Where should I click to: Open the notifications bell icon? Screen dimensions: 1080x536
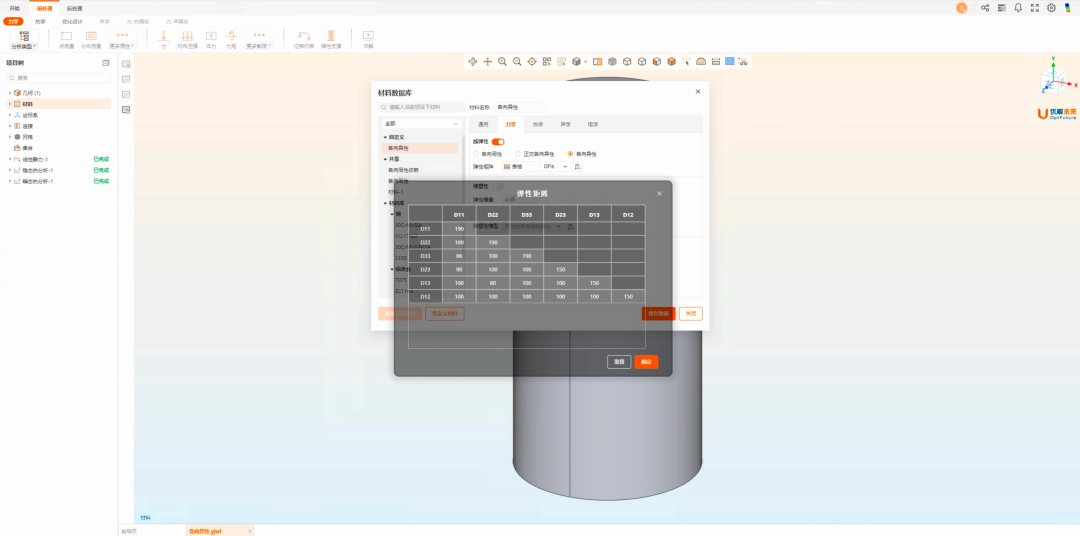(1018, 8)
